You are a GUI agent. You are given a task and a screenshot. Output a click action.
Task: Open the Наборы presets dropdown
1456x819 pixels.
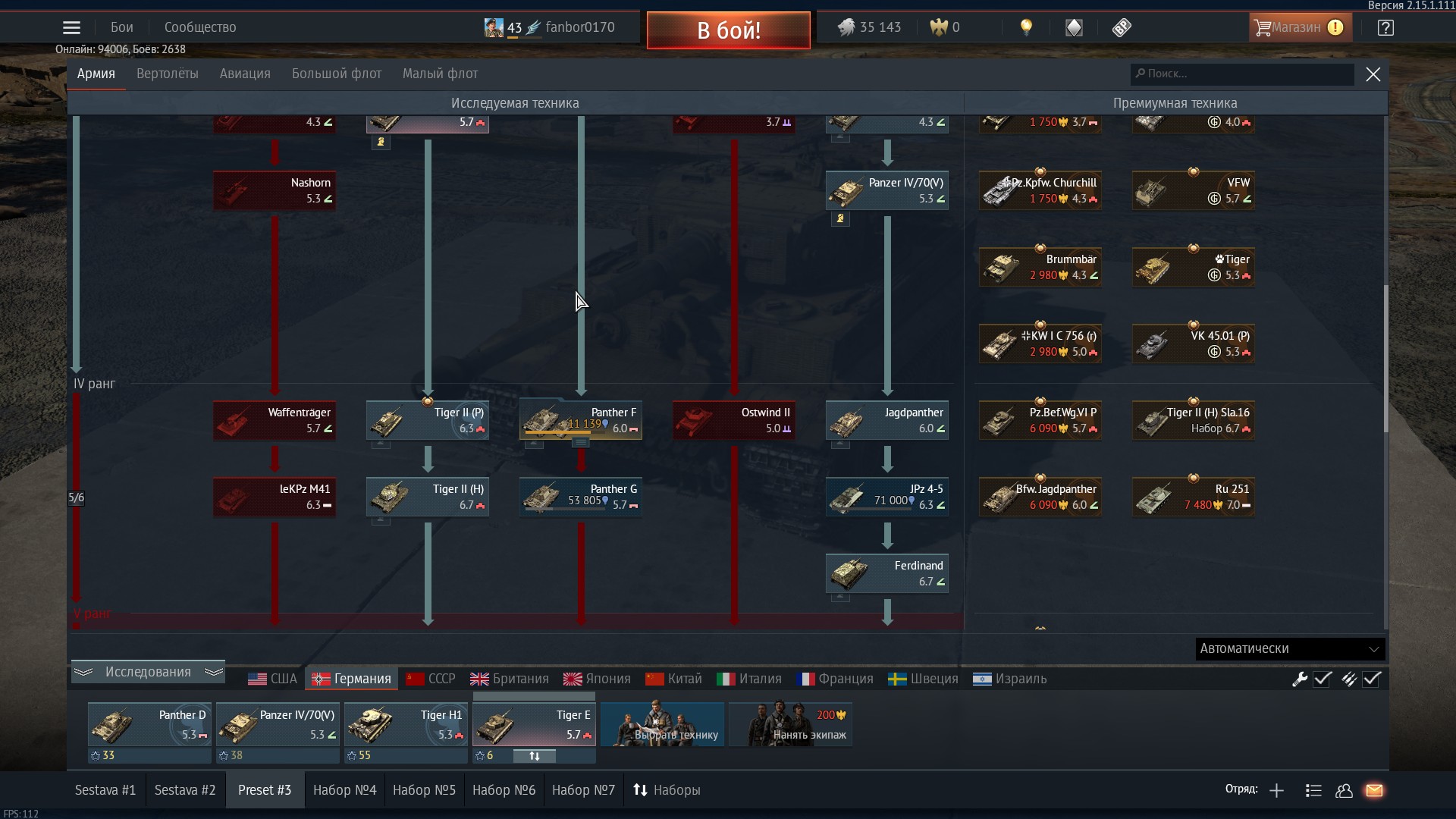(667, 790)
